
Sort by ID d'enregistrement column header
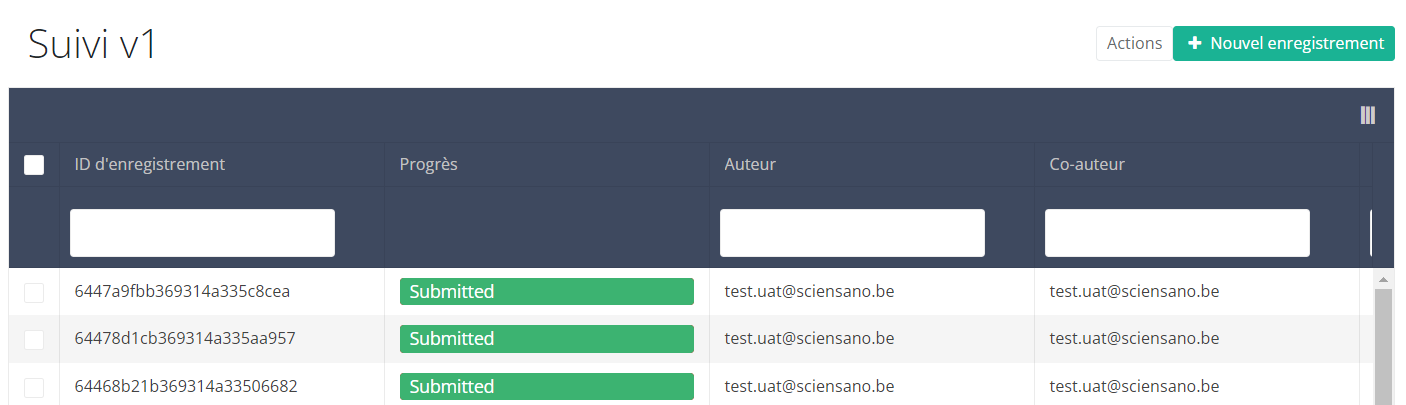[150, 164]
